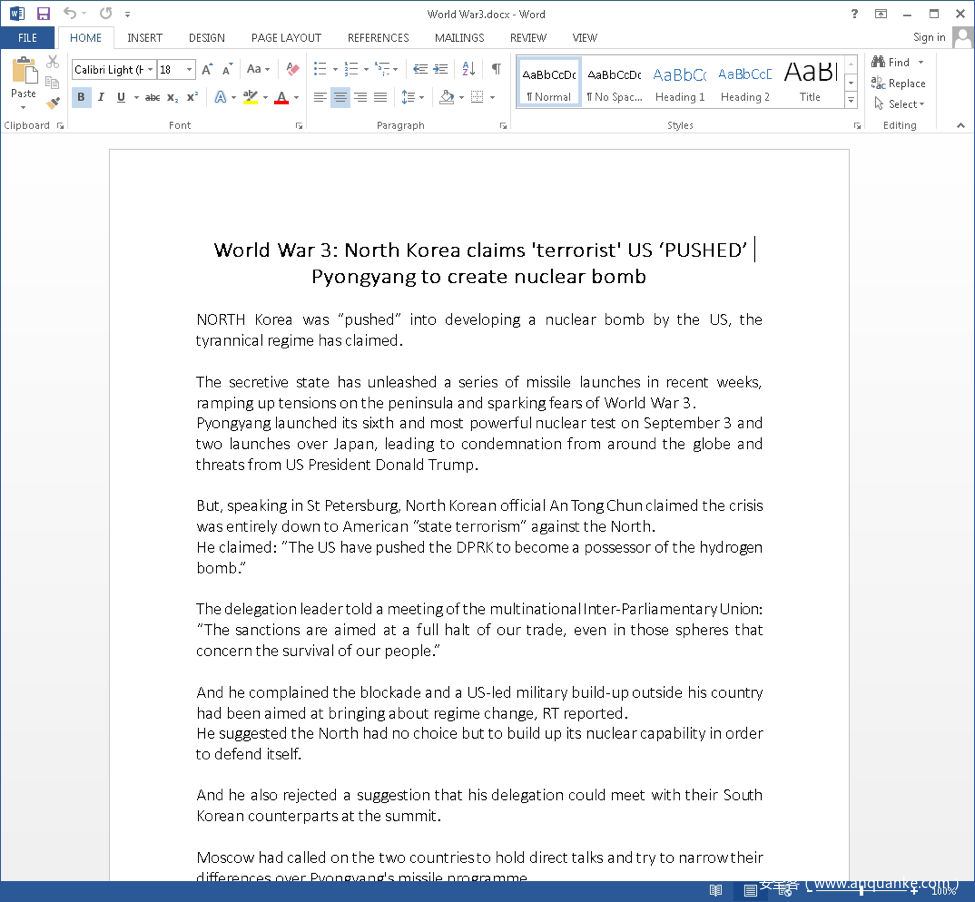Toggle Bold formatting
This screenshot has height=902, width=975.
point(81,97)
